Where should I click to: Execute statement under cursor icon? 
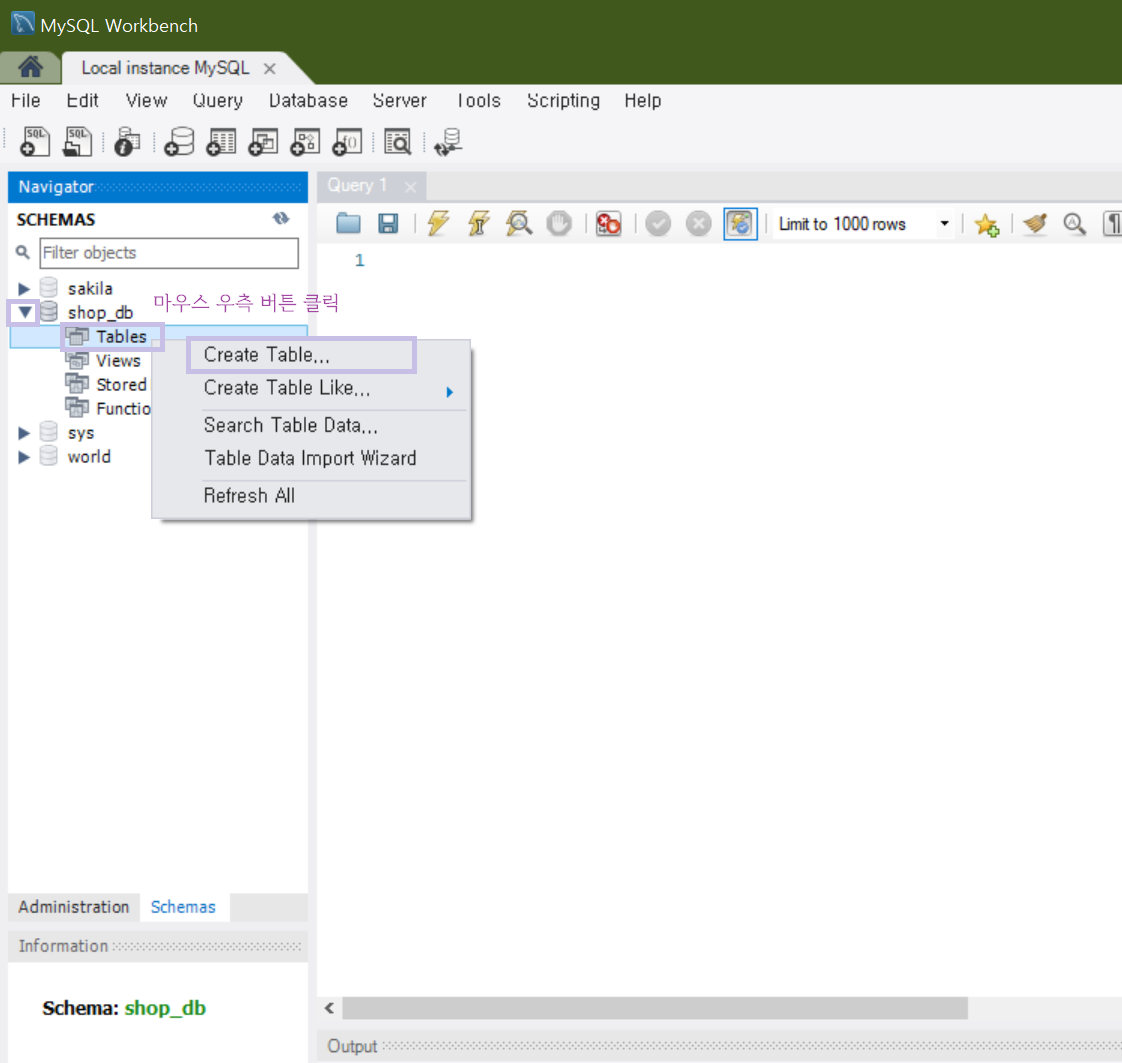click(x=479, y=224)
